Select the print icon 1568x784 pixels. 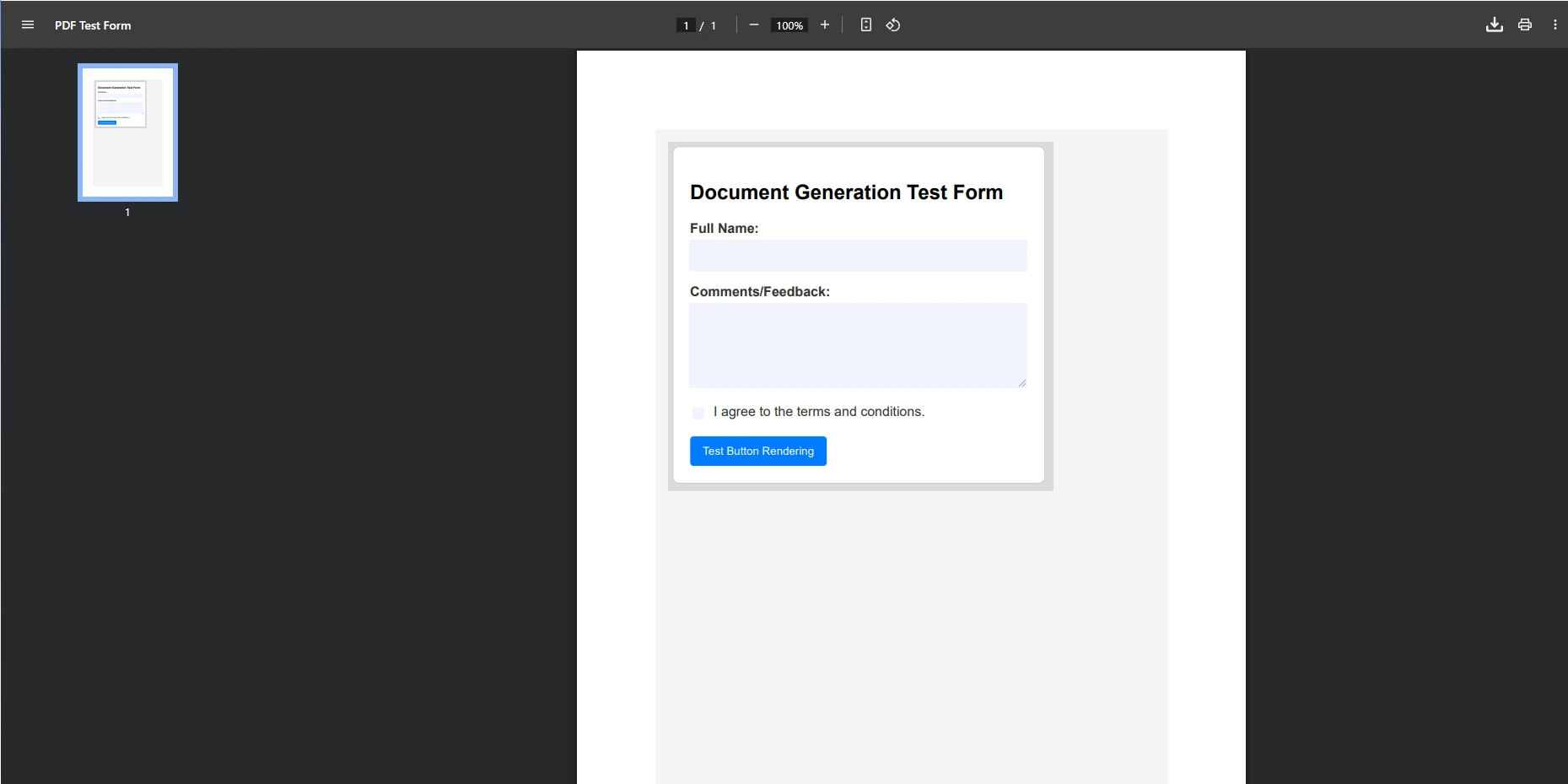tap(1524, 24)
